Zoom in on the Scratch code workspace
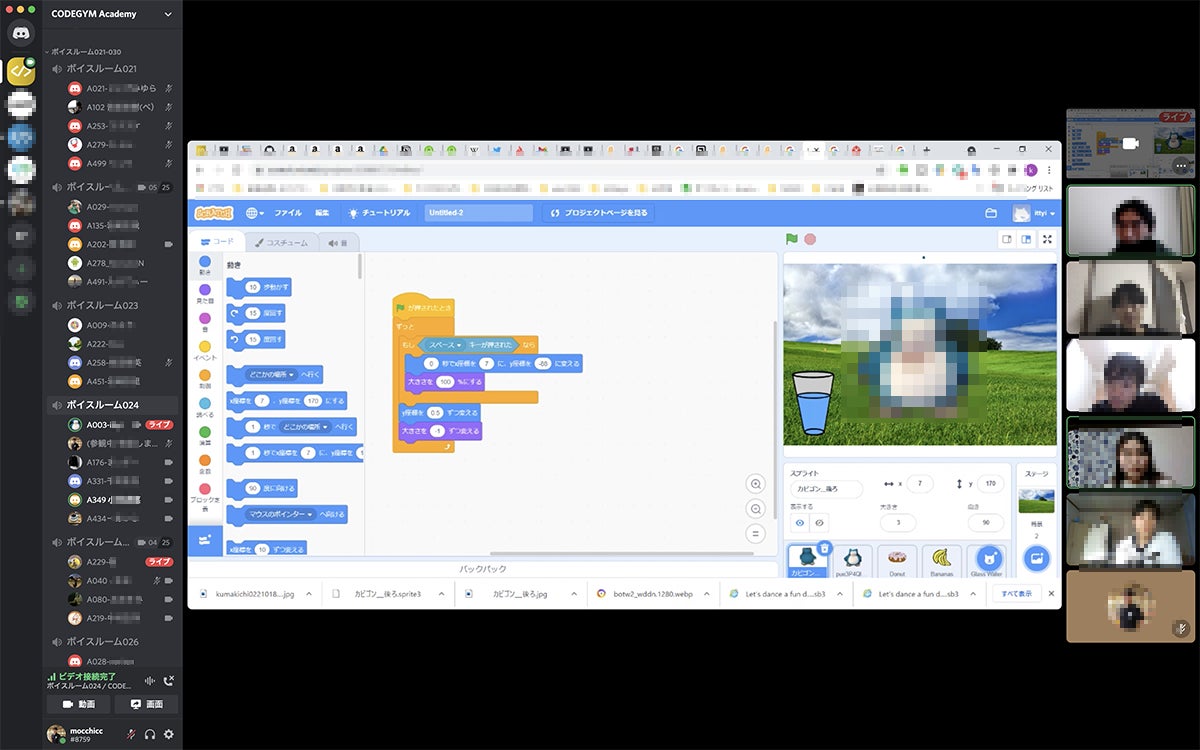Screen dimensions: 1200x750 756,484
